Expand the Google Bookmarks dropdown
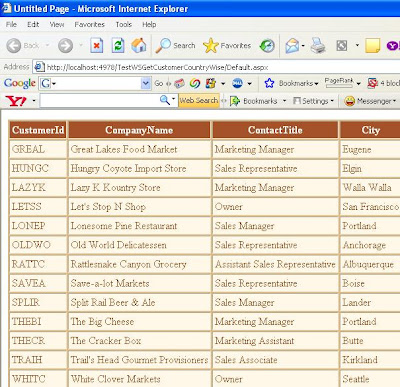The image size is (400, 387). (316, 84)
